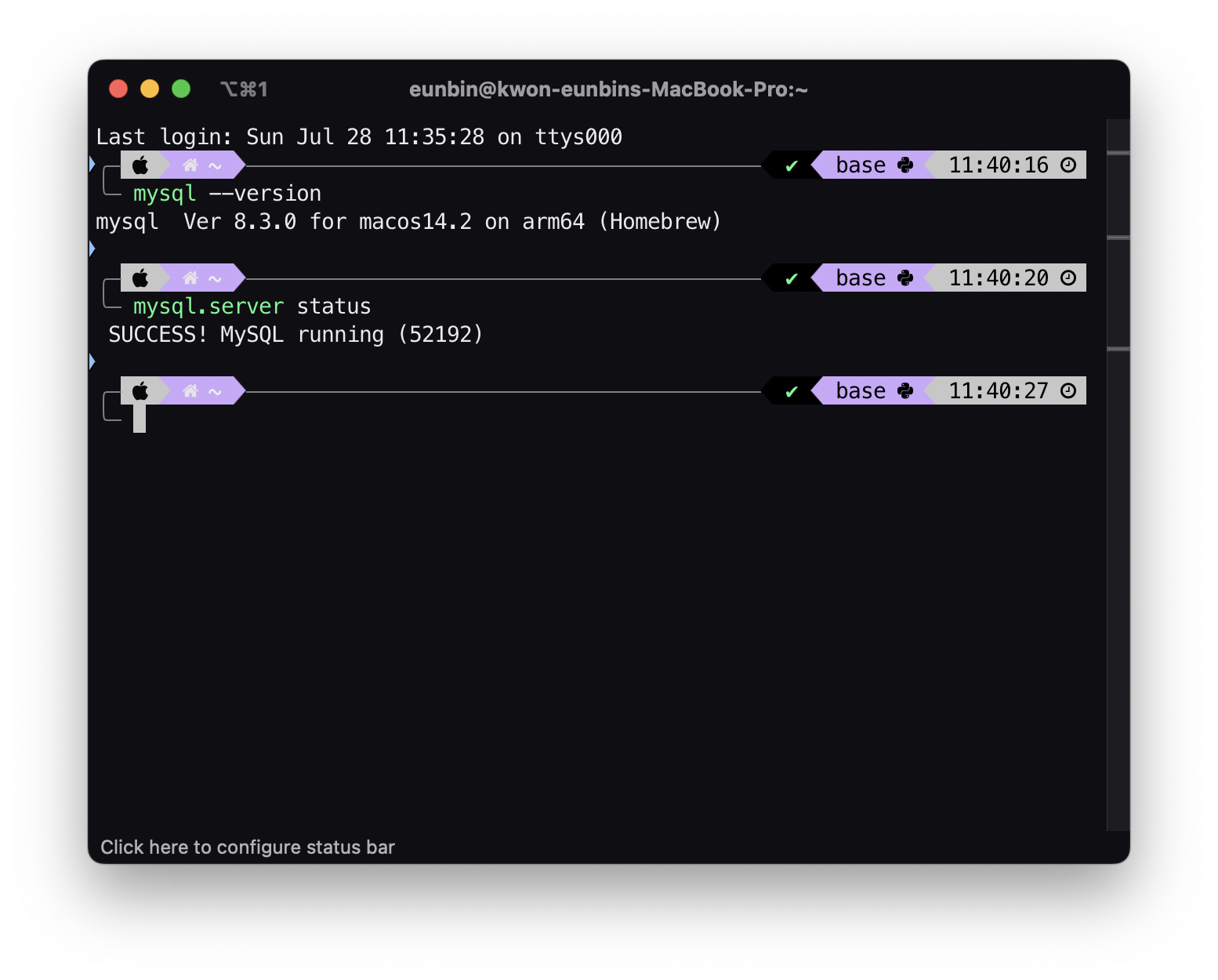Click the green checkmark beside 11:40:20
The height and width of the screenshot is (980, 1218).
(x=792, y=278)
